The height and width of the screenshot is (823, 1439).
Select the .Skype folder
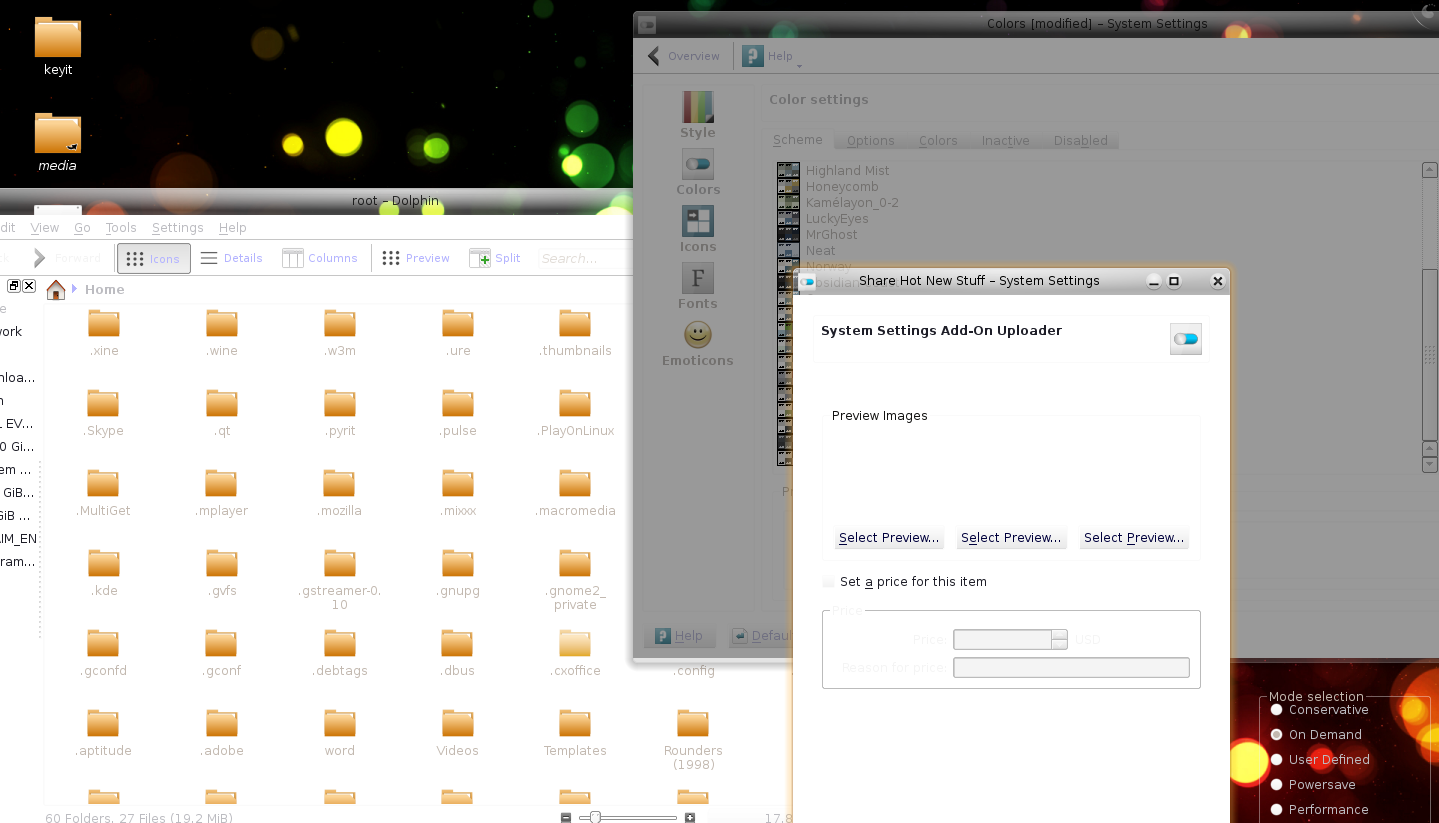coord(104,413)
